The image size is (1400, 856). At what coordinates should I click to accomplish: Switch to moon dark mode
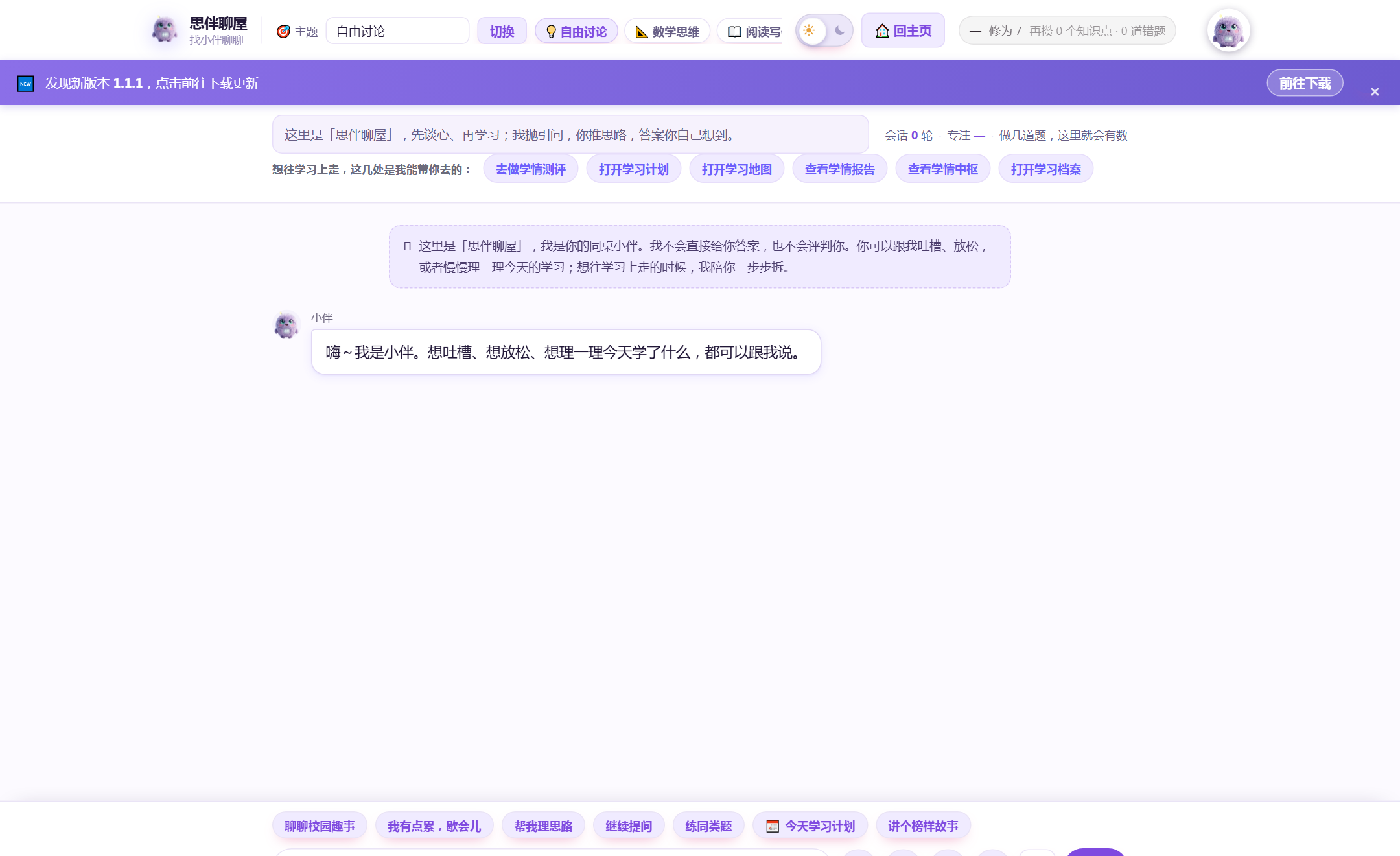pos(840,30)
